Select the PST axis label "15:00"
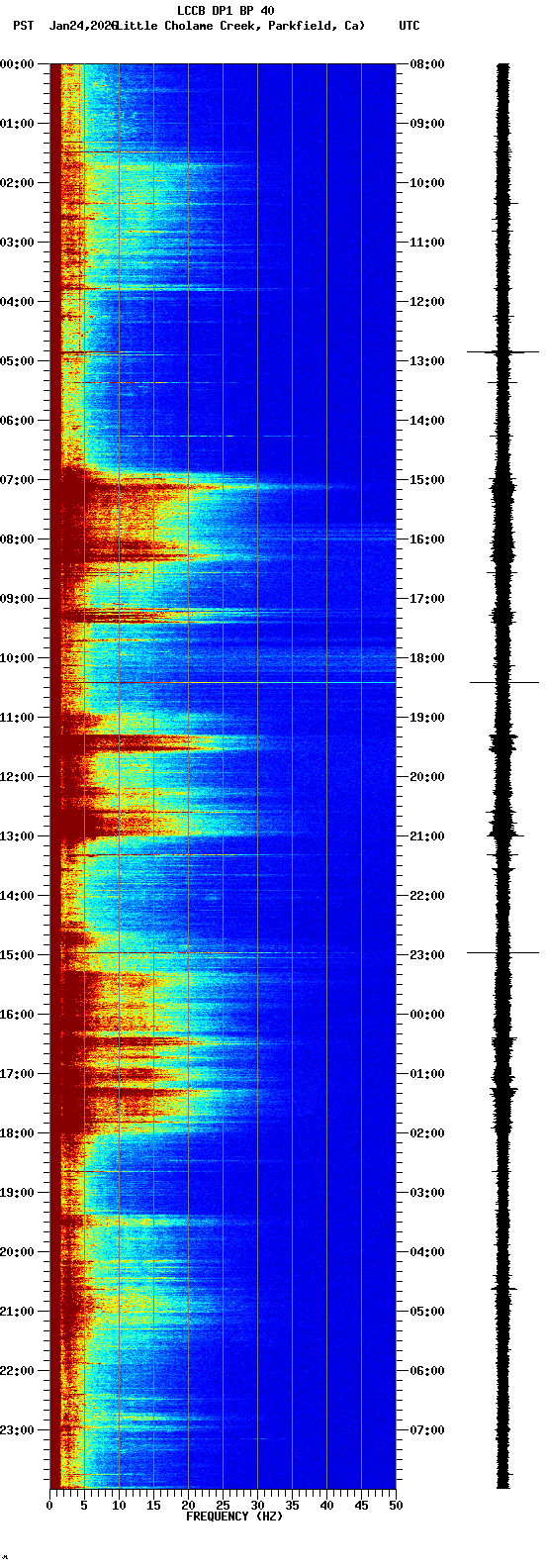This screenshot has height=1568, width=546. tap(17, 955)
